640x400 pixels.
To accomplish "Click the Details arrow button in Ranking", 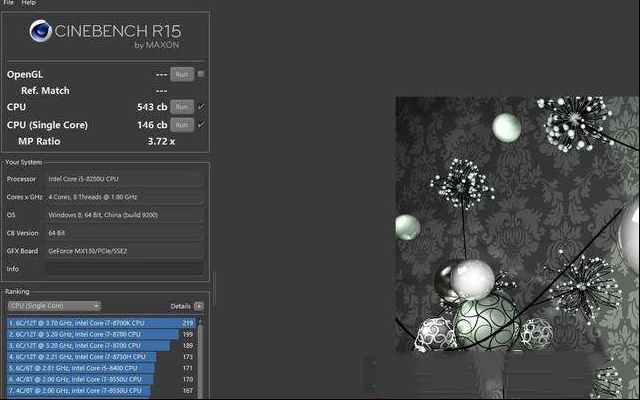I will pos(199,306).
